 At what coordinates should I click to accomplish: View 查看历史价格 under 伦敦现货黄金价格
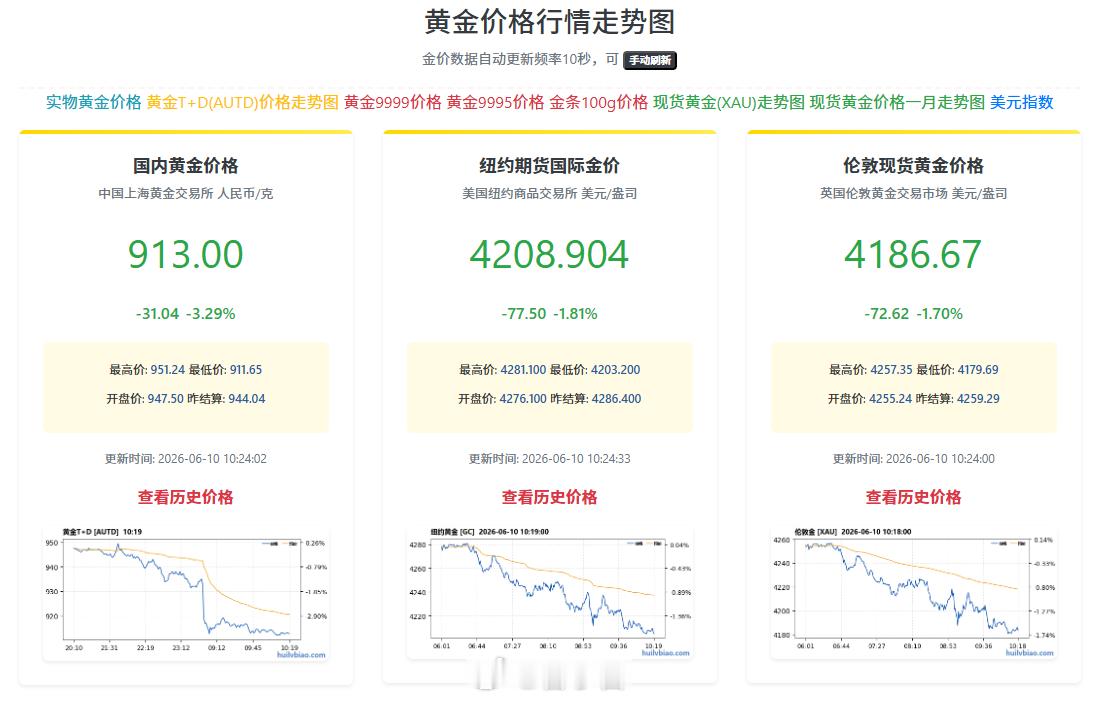click(x=913, y=497)
